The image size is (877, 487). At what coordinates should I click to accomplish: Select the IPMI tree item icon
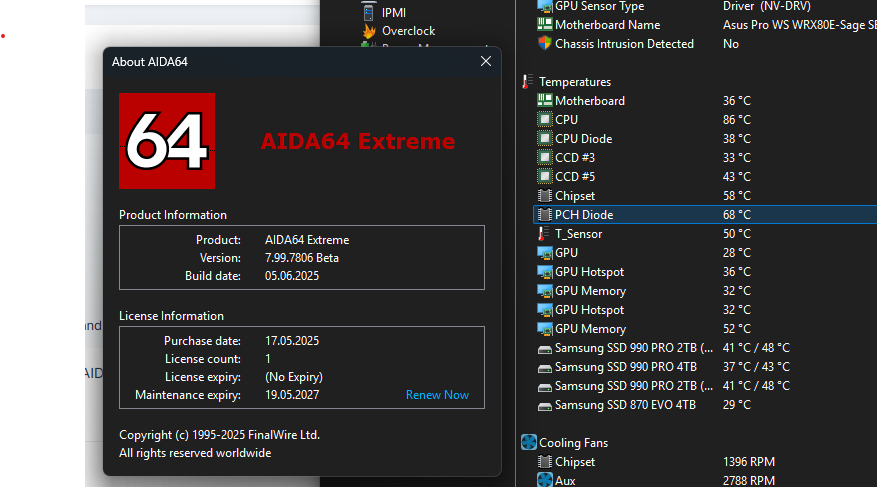[369, 12]
